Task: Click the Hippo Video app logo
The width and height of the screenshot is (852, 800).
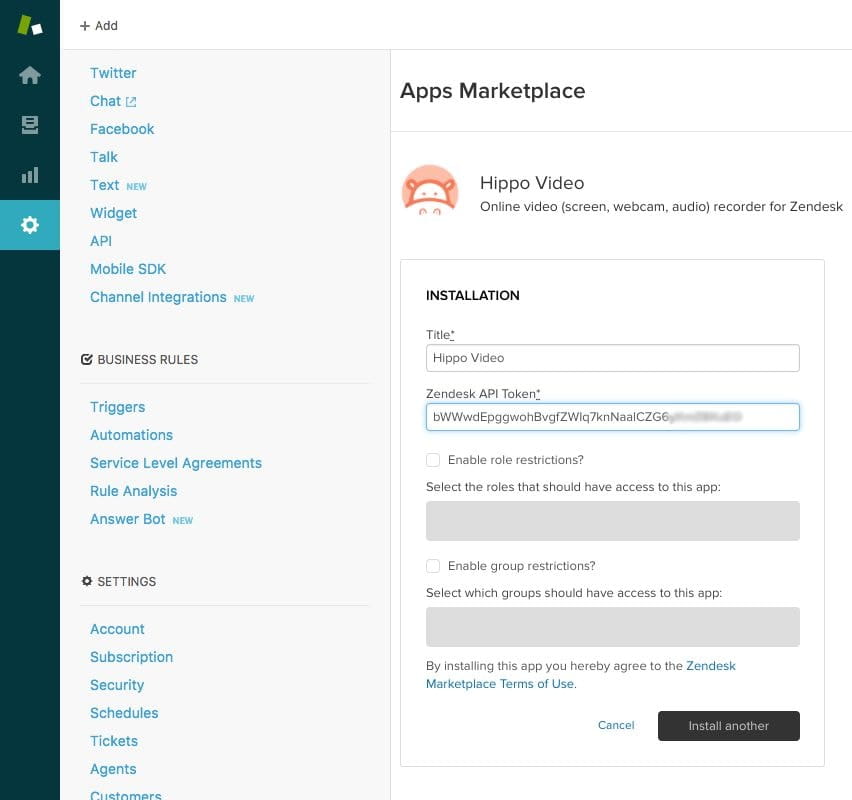Action: pos(430,191)
